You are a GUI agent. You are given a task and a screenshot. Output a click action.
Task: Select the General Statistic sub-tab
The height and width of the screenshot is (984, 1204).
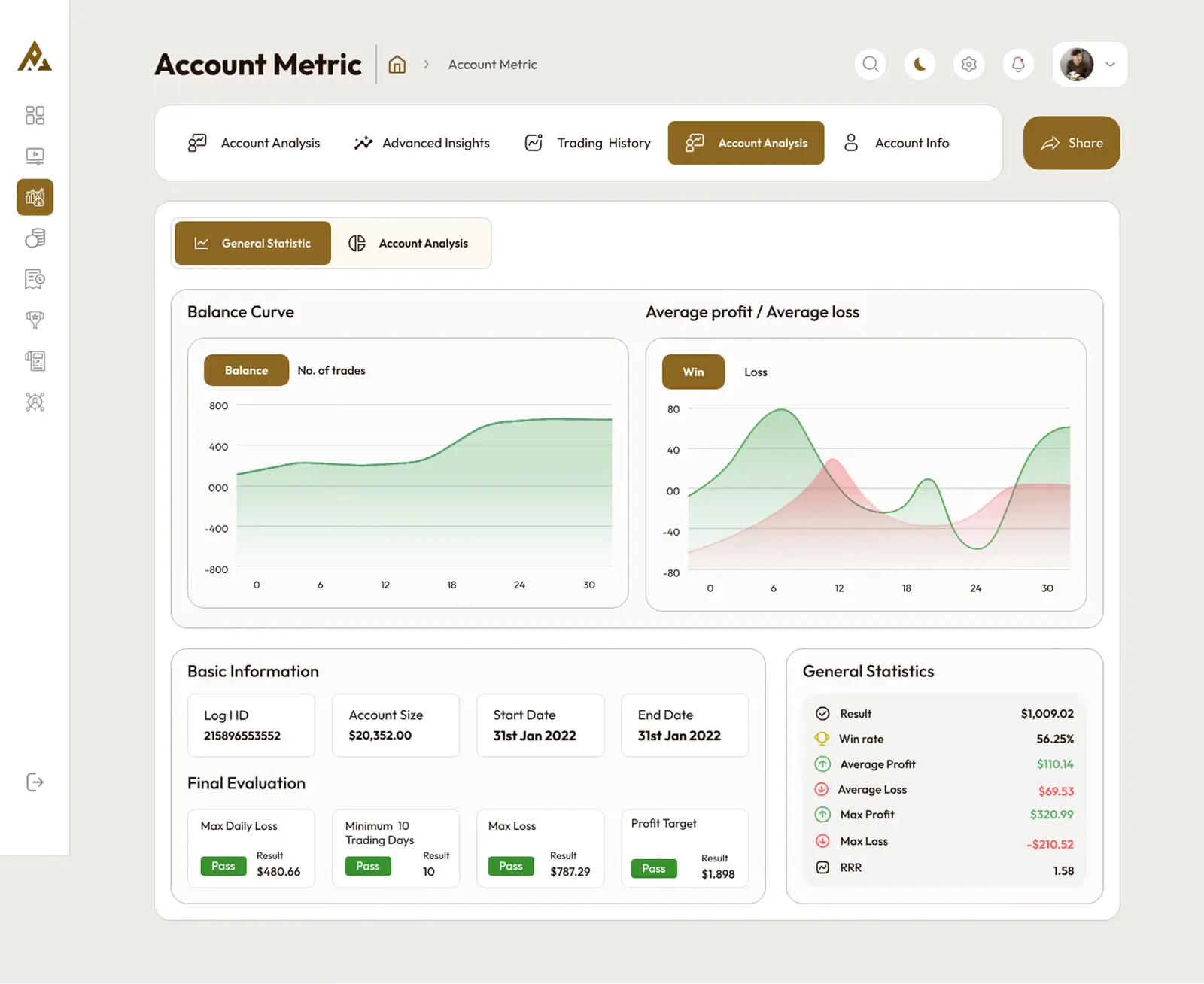coord(253,243)
